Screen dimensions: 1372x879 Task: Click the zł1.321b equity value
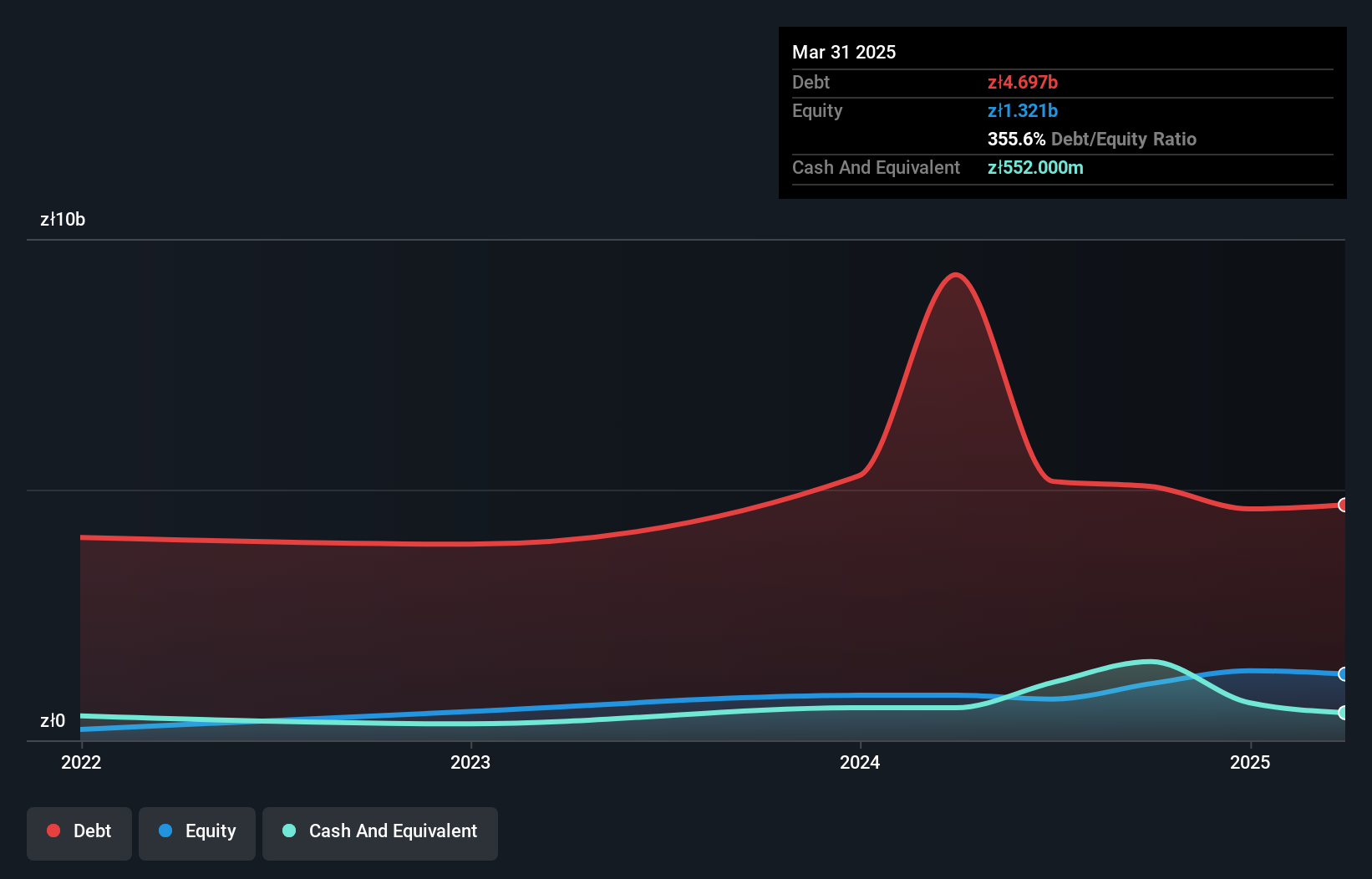[1023, 110]
